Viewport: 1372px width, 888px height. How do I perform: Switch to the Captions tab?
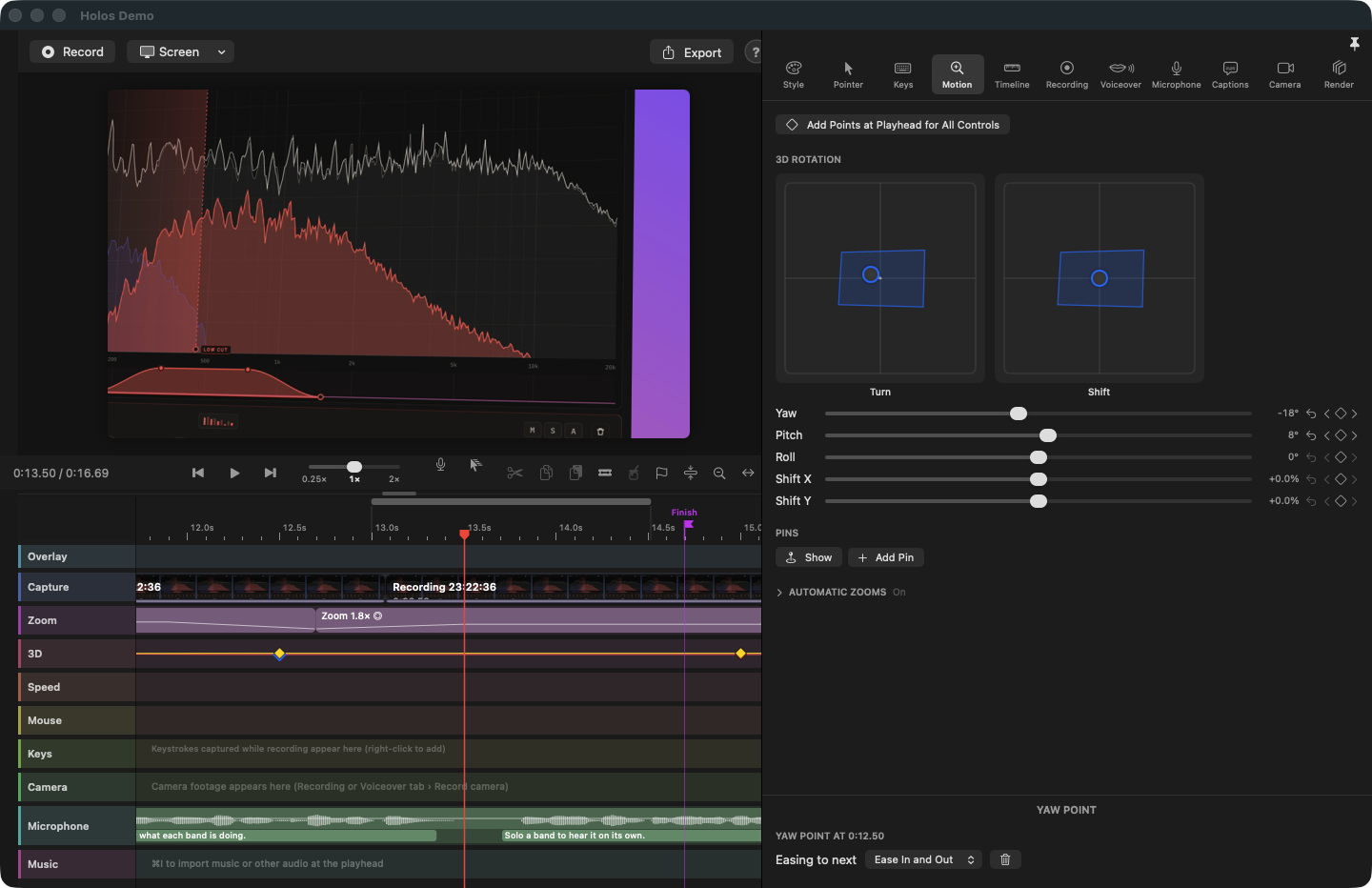point(1230,74)
